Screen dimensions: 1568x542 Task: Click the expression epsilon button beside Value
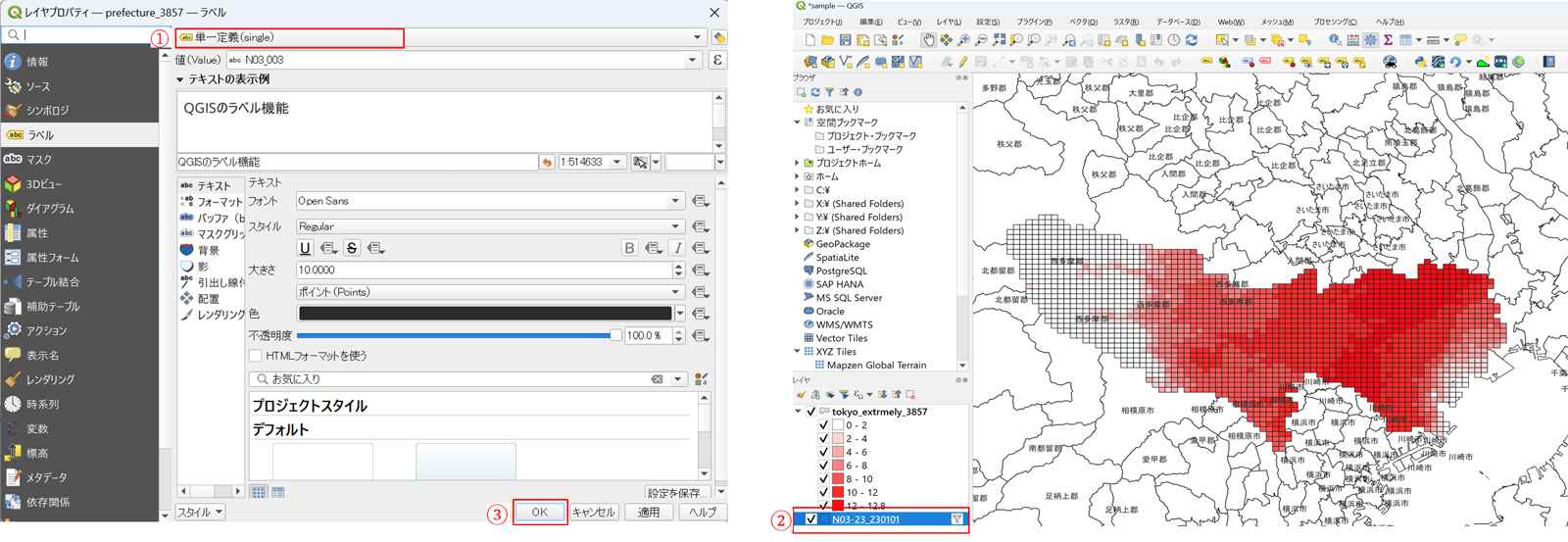pos(717,60)
